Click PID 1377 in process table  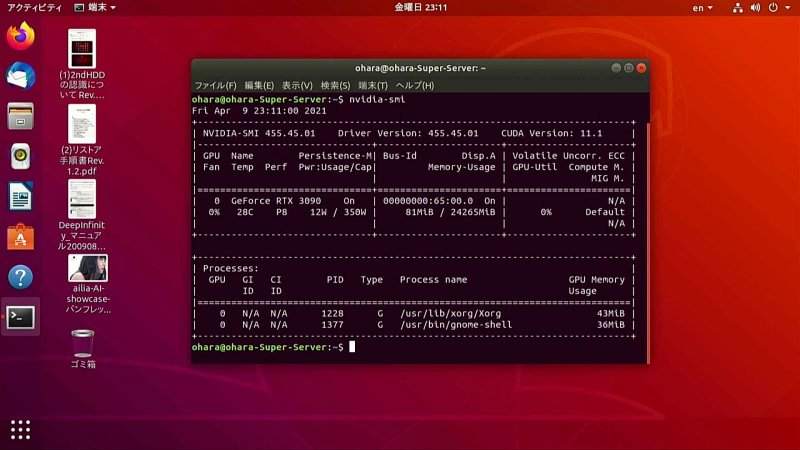[332, 324]
